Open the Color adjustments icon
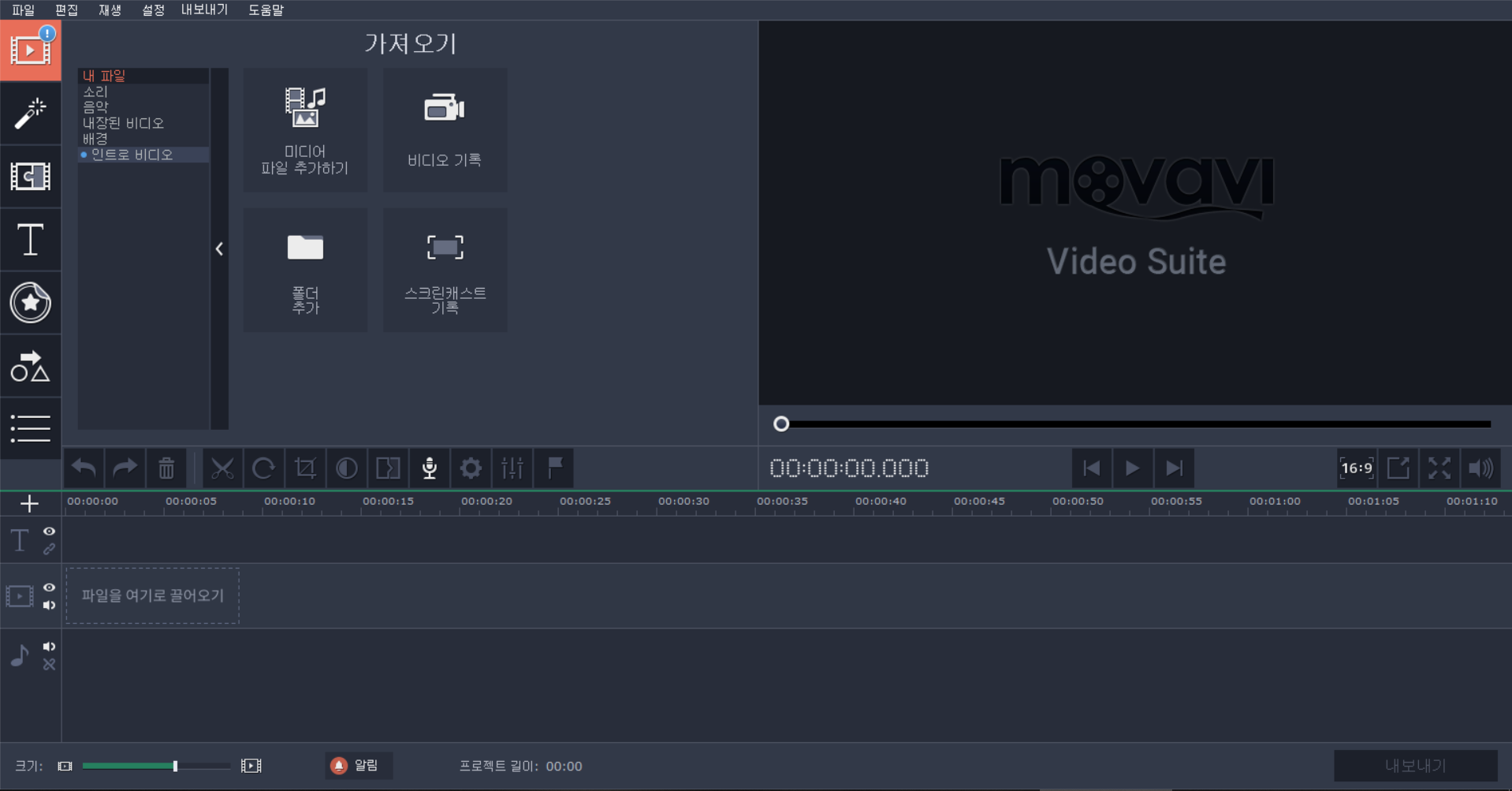1512x791 pixels. click(347, 468)
